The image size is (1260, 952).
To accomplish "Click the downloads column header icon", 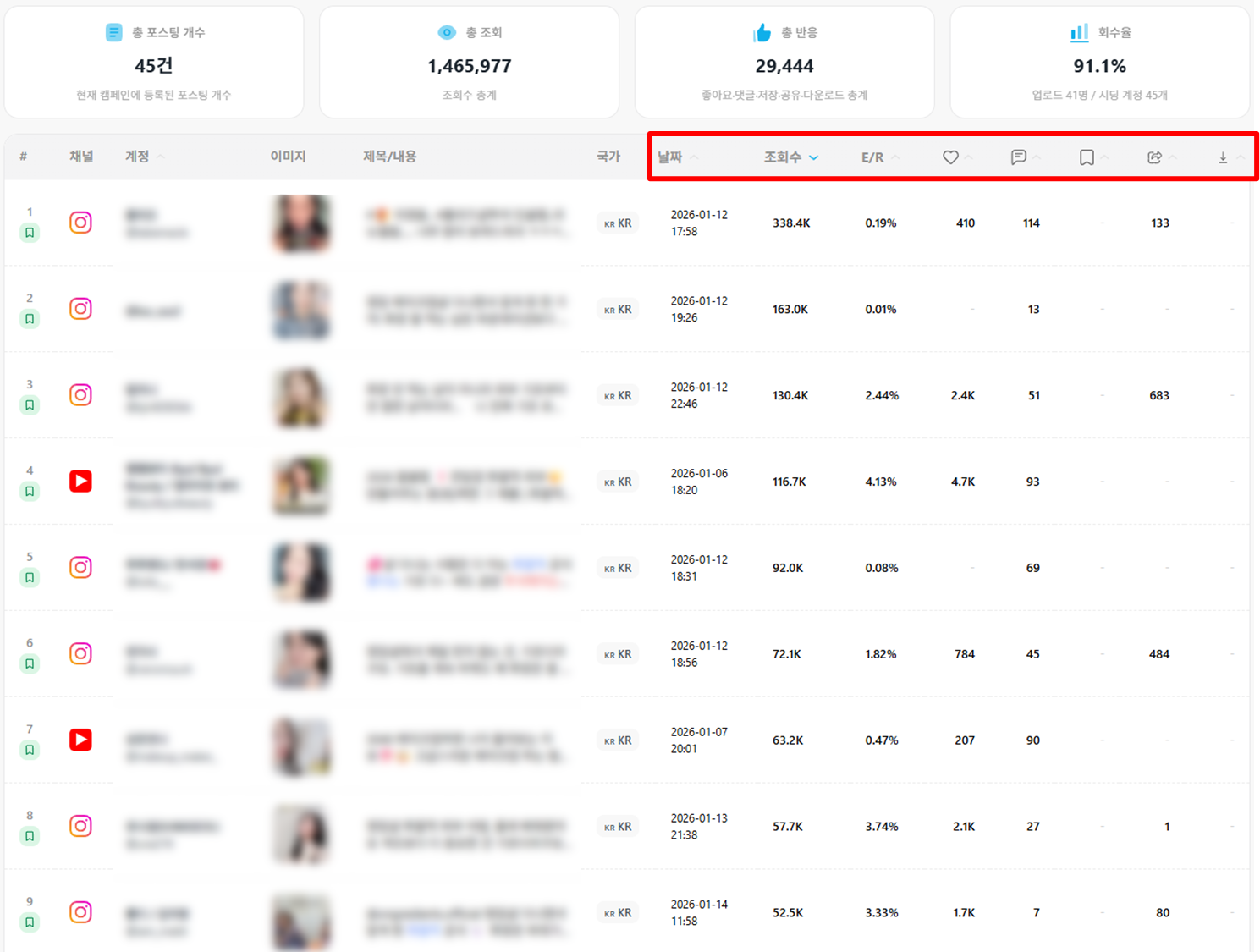I will (x=1223, y=157).
